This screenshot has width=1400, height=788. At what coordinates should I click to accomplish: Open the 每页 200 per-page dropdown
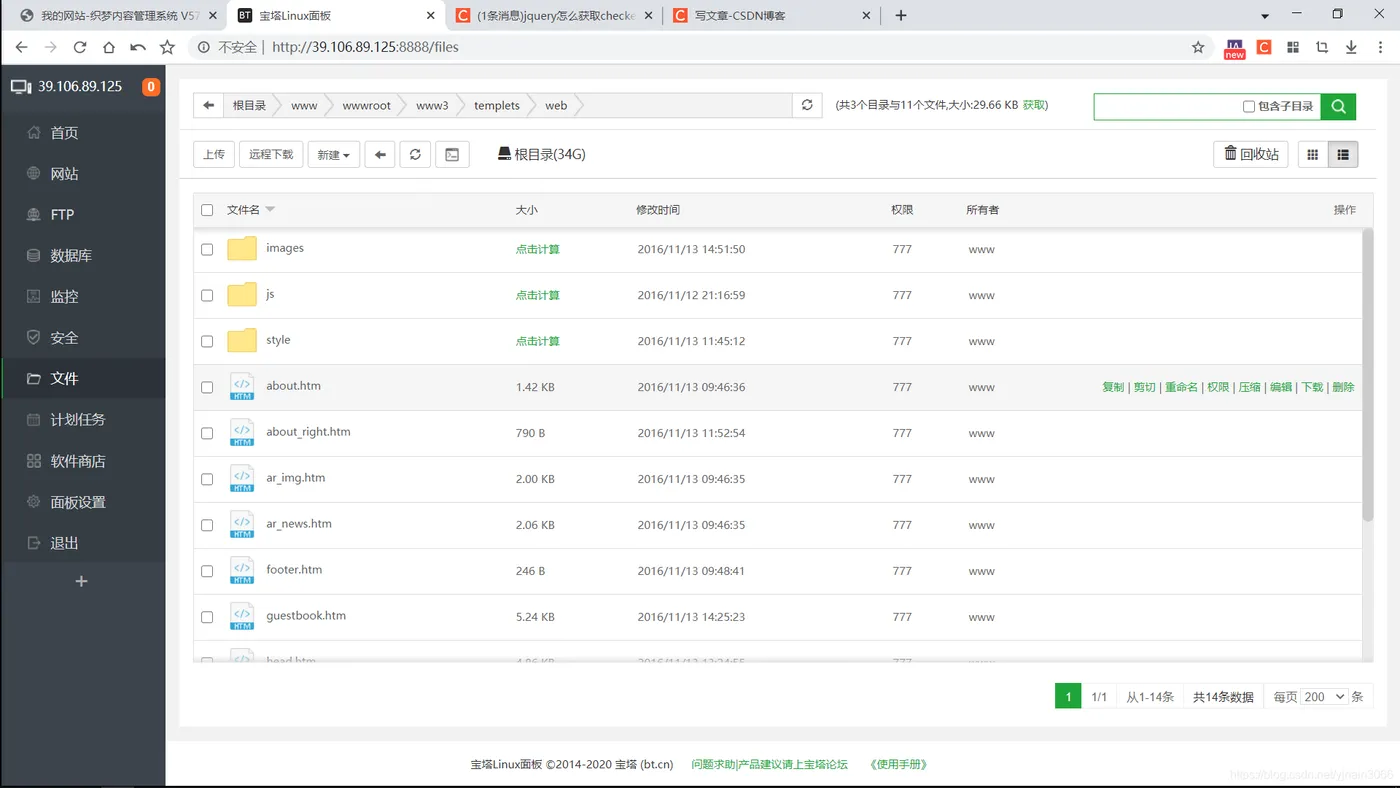[x=1325, y=697]
